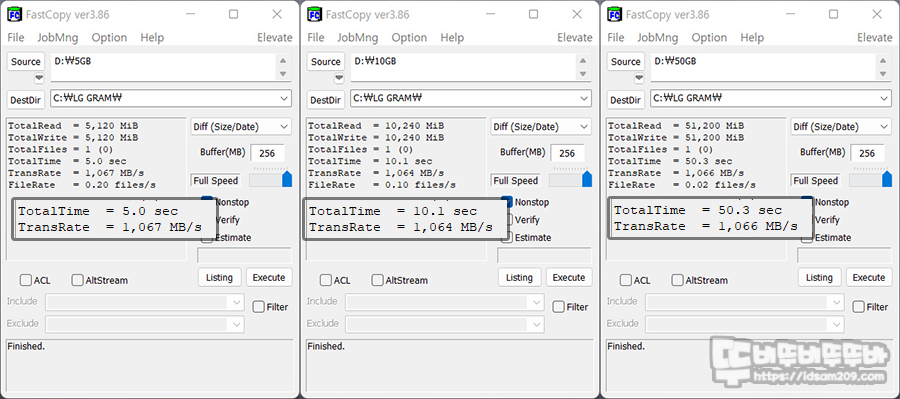
Task: Open Help menu in D:\10GB window
Action: tap(452, 37)
